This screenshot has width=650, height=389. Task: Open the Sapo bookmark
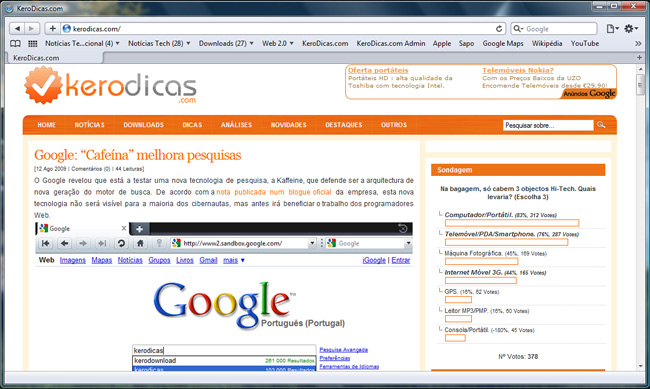pos(466,44)
